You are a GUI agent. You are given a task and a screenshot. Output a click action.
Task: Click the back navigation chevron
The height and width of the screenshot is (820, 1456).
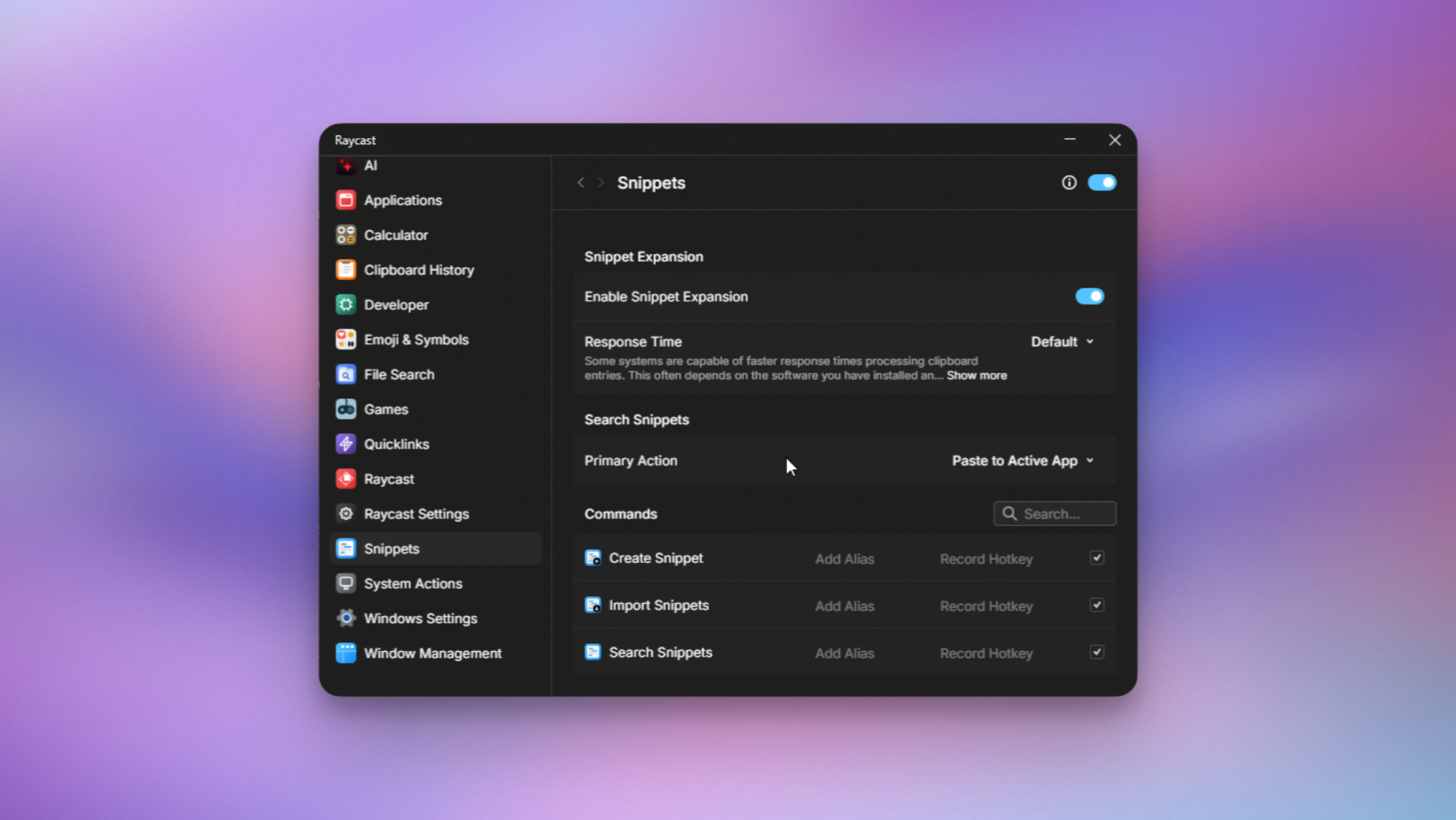click(x=580, y=183)
